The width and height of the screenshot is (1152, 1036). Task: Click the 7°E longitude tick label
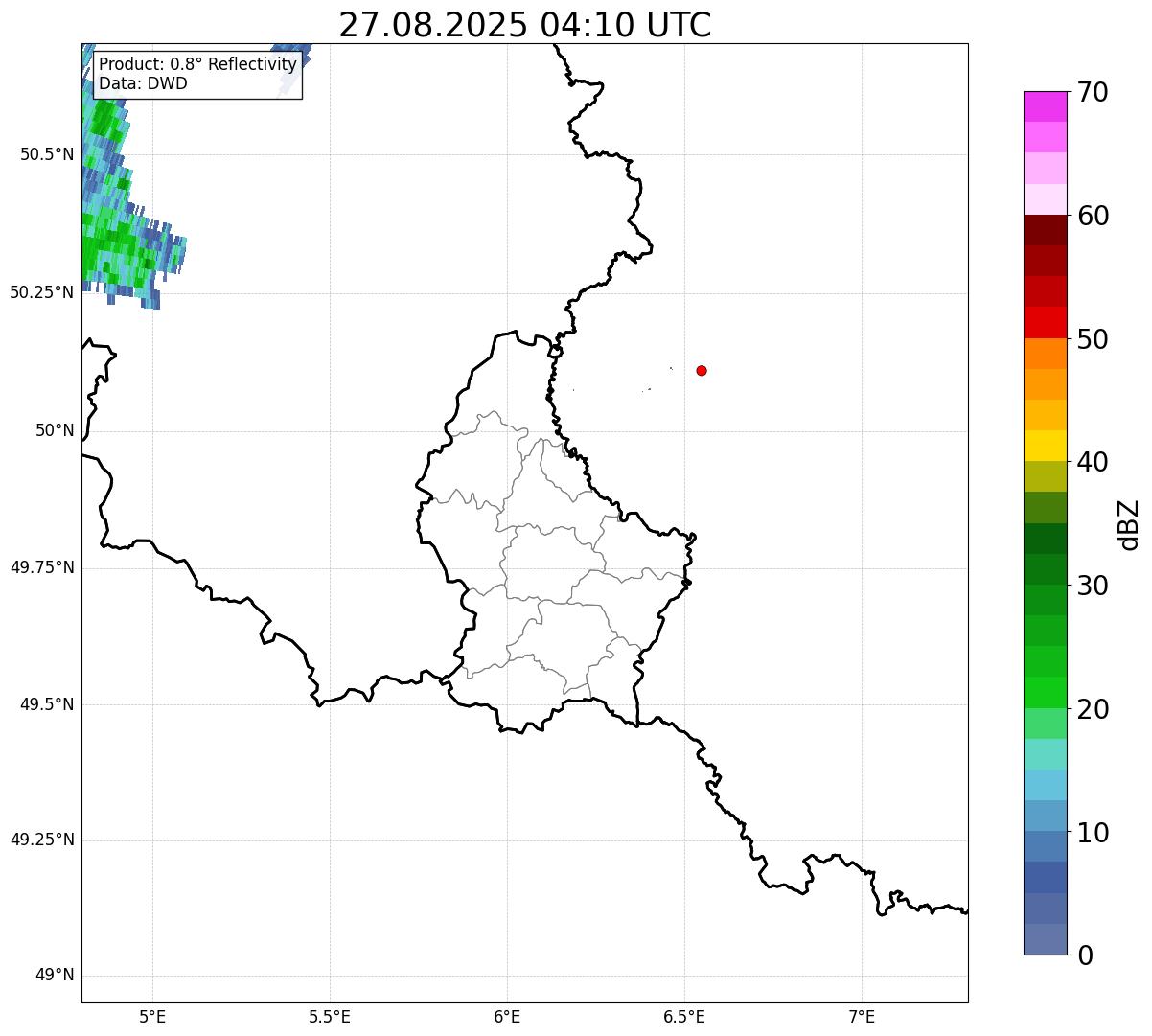[x=862, y=1017]
